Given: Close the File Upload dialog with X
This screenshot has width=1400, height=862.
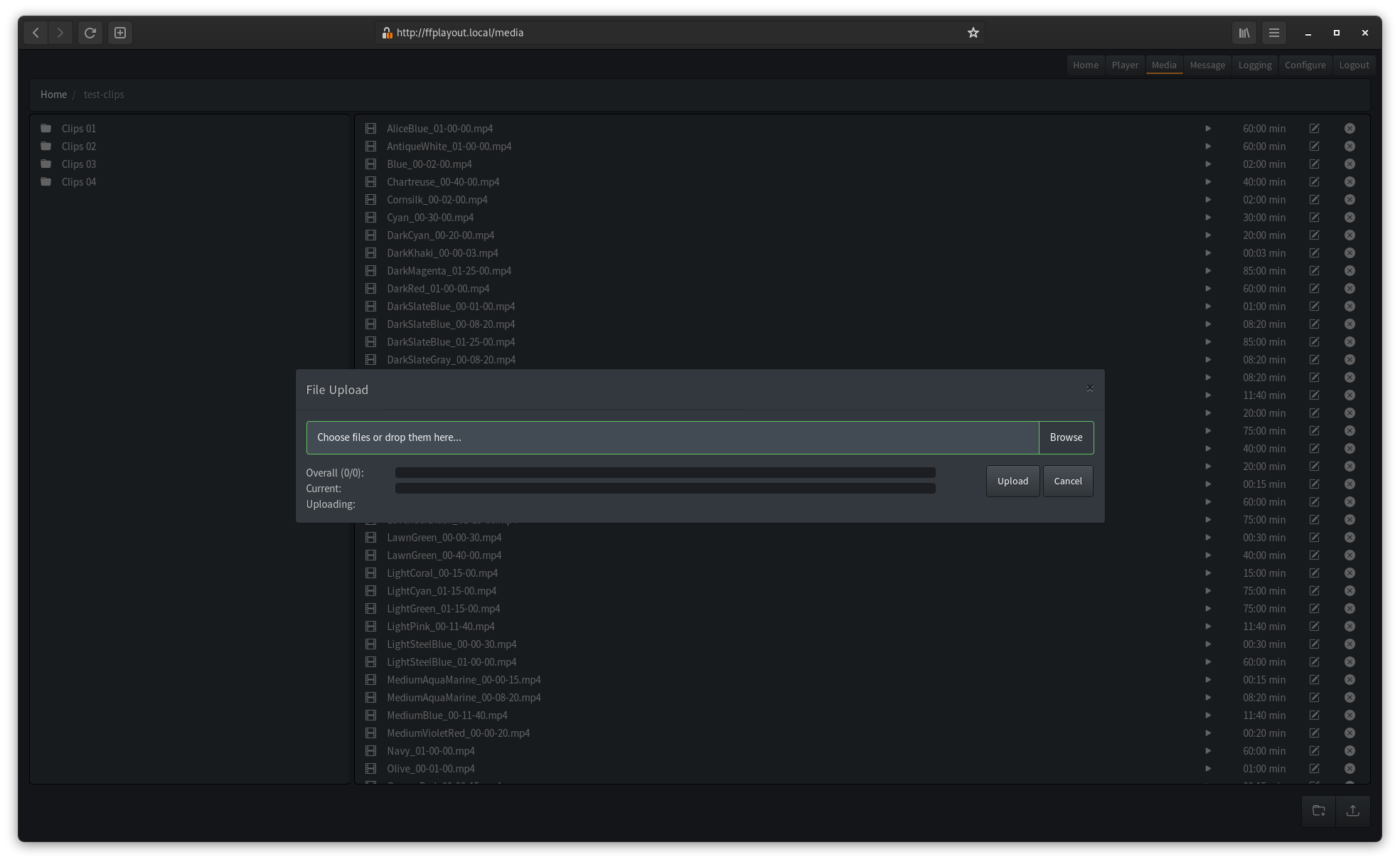Looking at the screenshot, I should [1089, 388].
